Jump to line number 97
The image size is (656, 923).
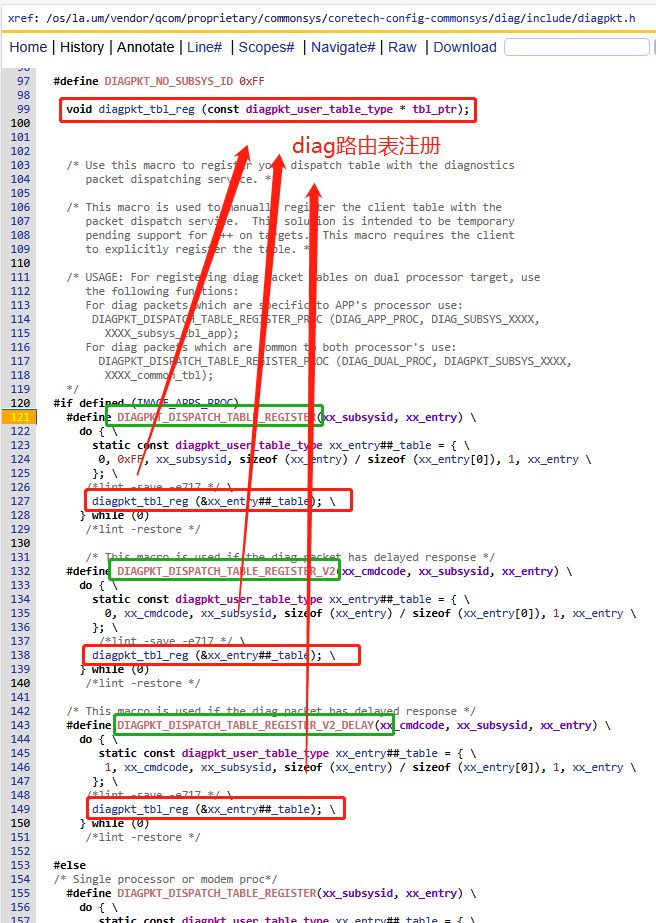(23, 81)
